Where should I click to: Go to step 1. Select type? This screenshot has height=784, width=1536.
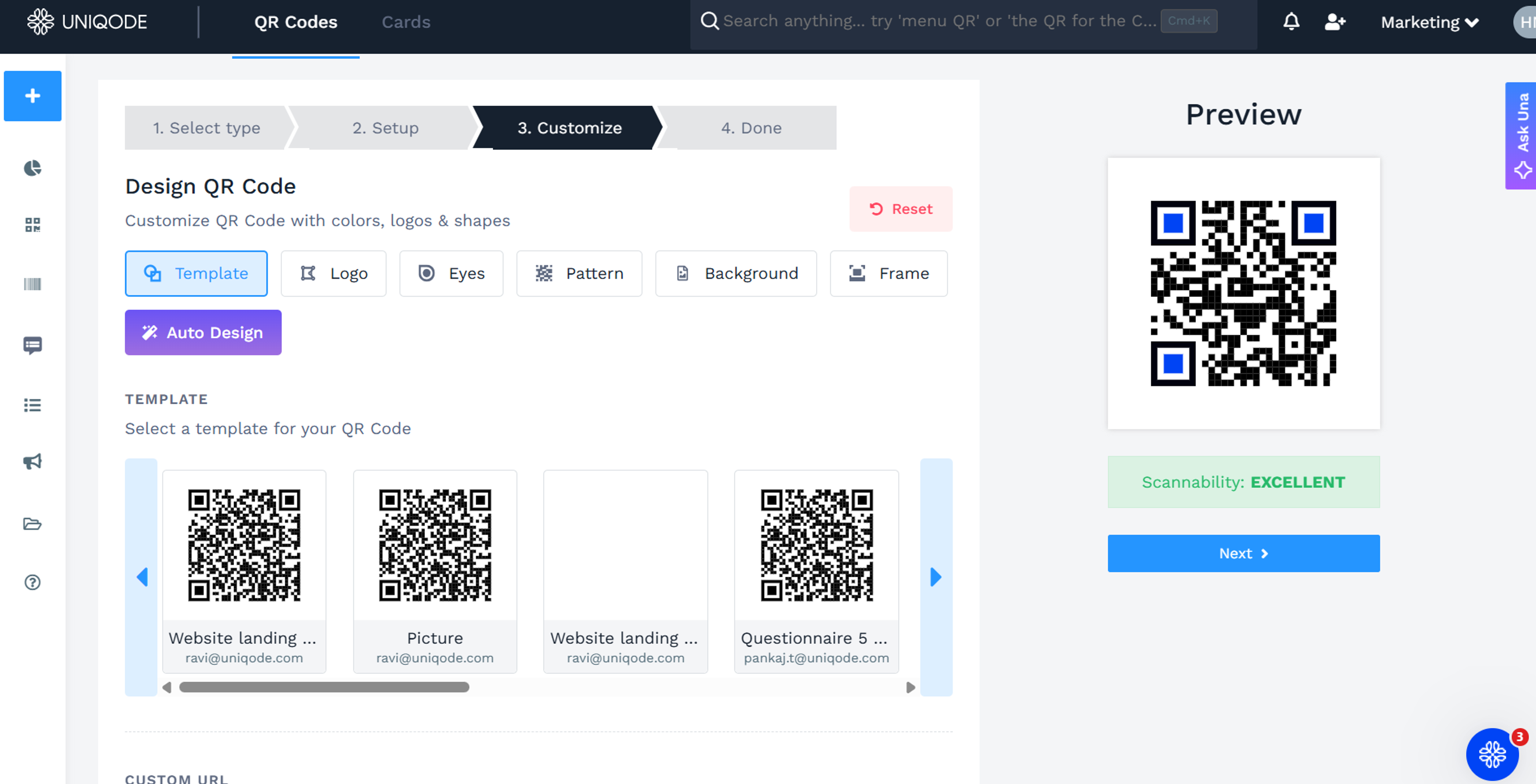point(206,128)
